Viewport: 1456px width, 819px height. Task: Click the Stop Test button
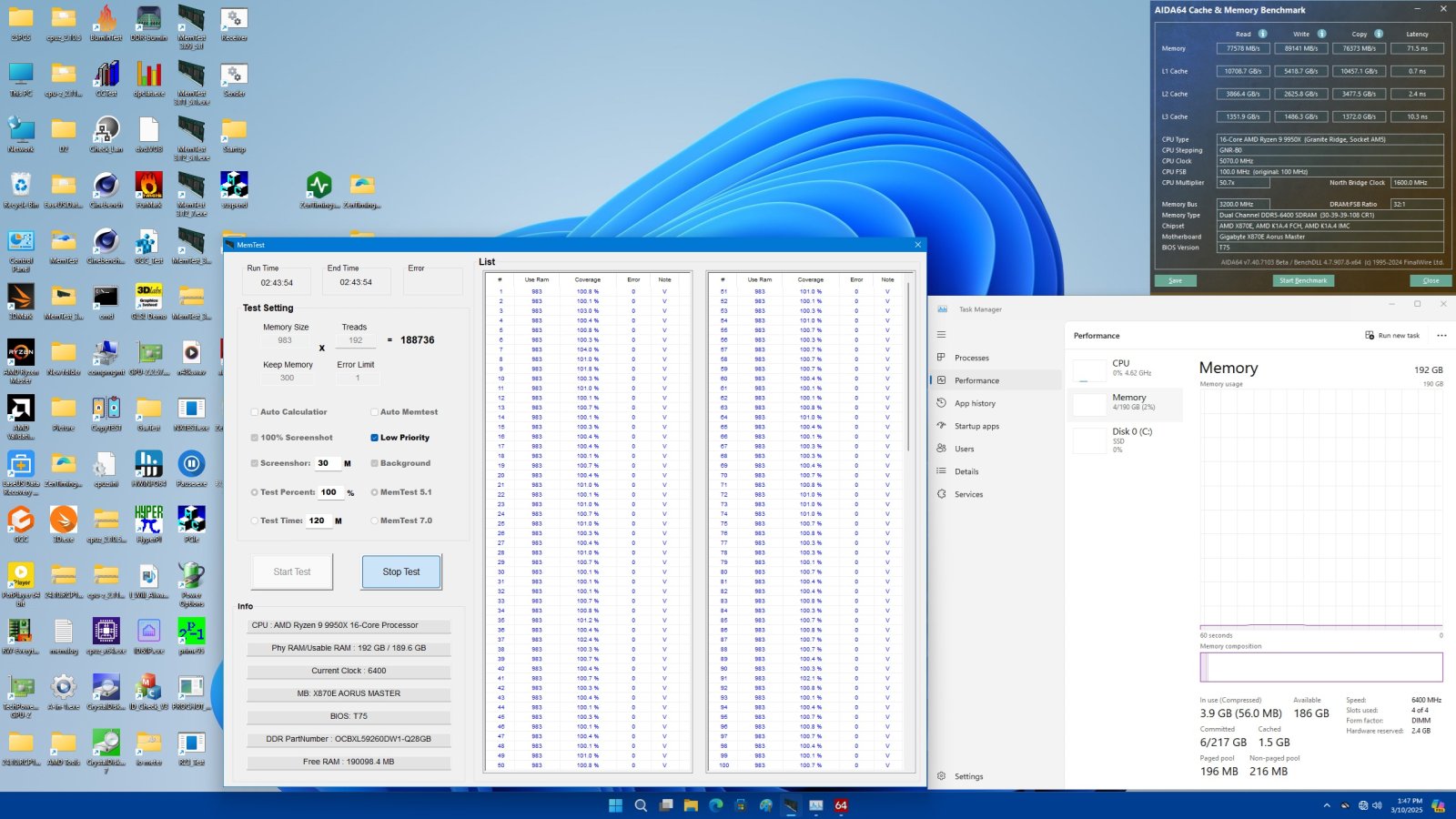pyautogui.click(x=401, y=571)
